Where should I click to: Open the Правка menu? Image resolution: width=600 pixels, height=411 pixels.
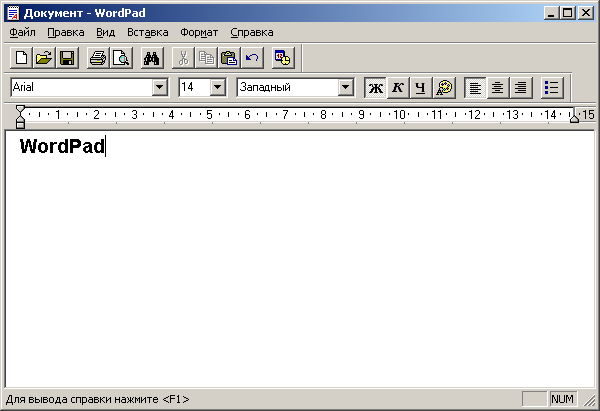pos(66,33)
